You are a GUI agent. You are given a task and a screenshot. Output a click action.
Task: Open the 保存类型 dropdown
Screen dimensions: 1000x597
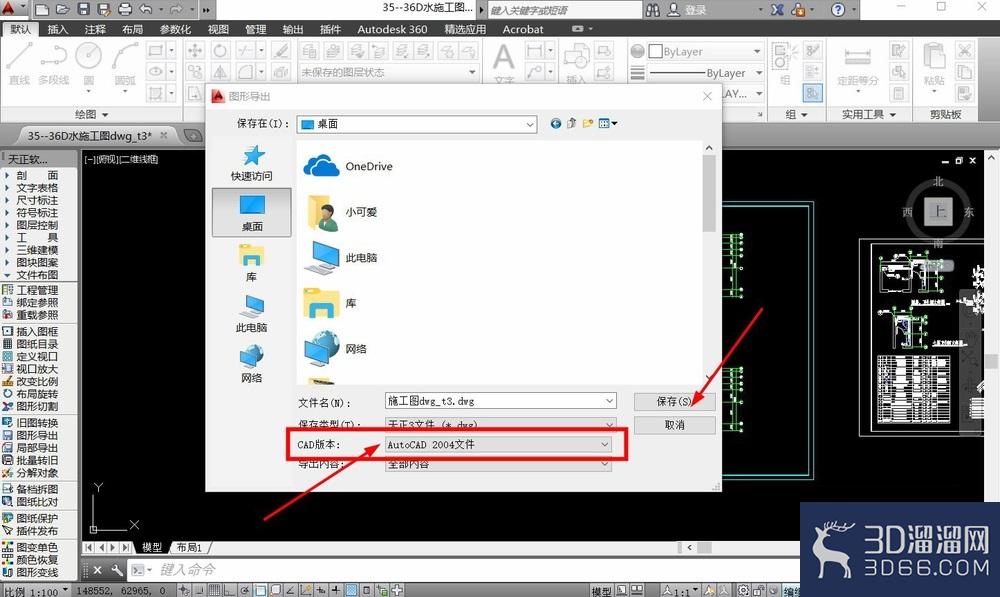coord(501,424)
